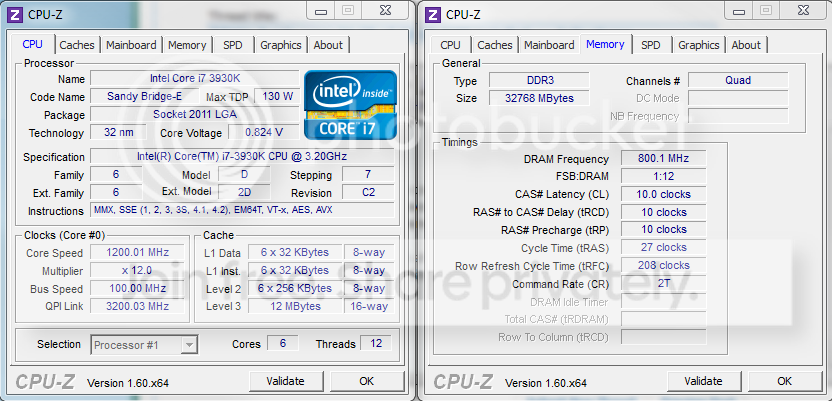Click the Core Voltage value 0.824 V

pyautogui.click(x=264, y=132)
